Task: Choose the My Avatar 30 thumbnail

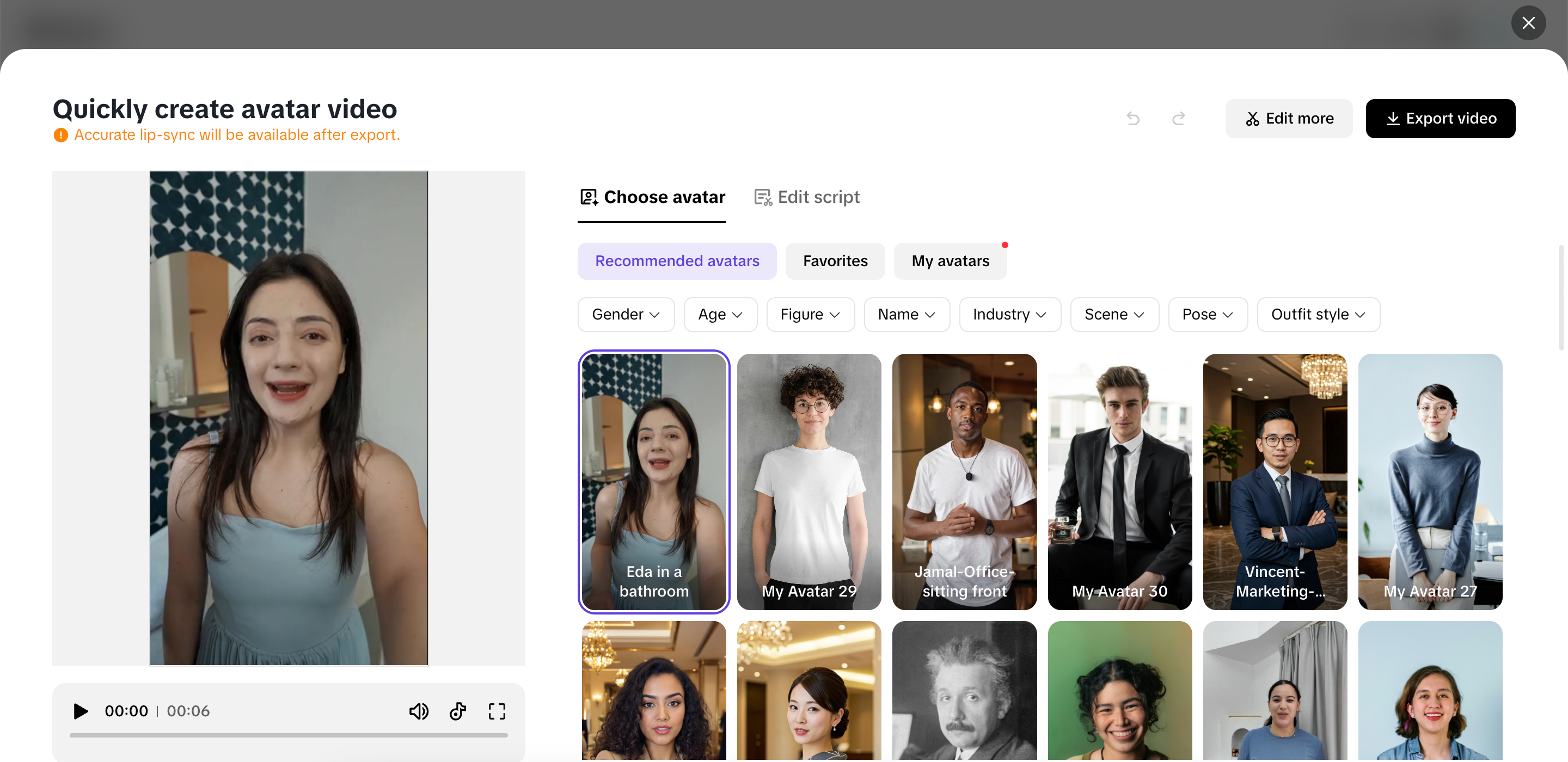Action: pos(1119,481)
